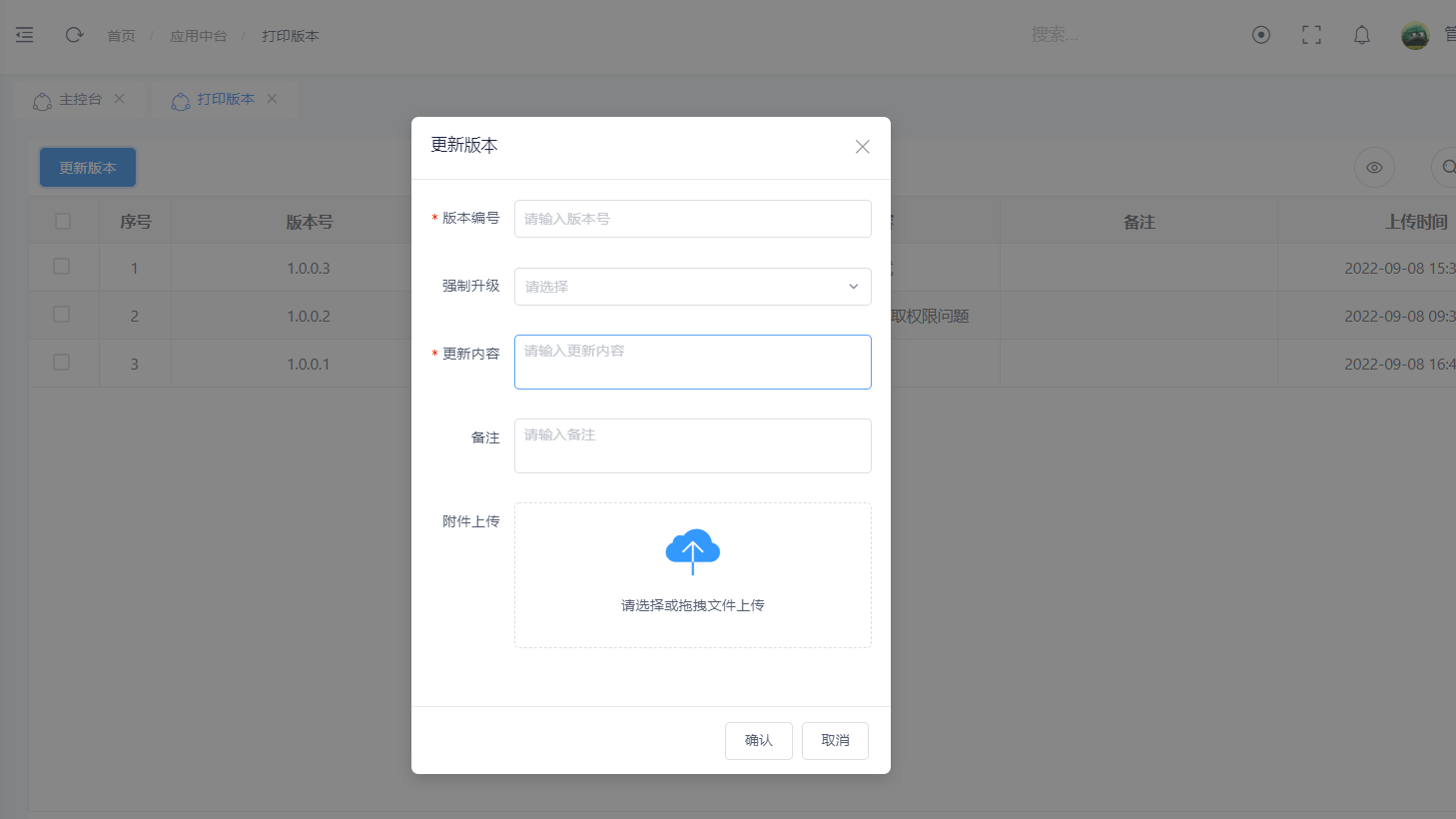Click the 序号 column header
The width and height of the screenshot is (1456, 819).
136,222
